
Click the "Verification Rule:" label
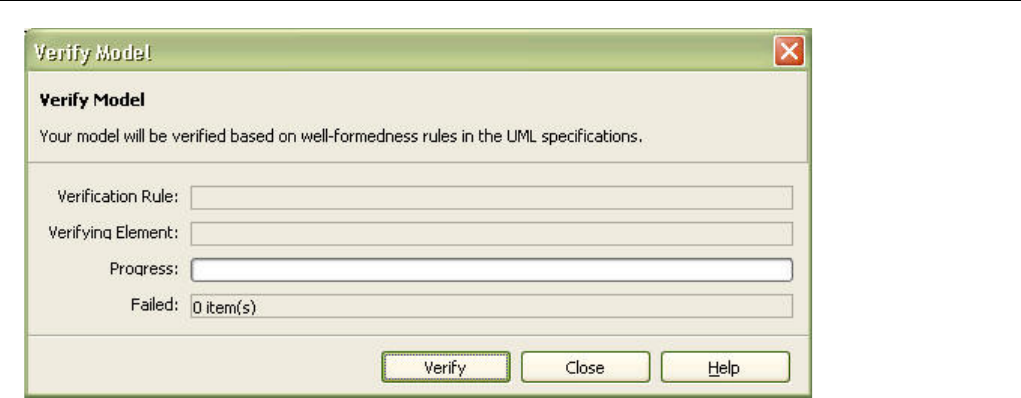coord(118,196)
